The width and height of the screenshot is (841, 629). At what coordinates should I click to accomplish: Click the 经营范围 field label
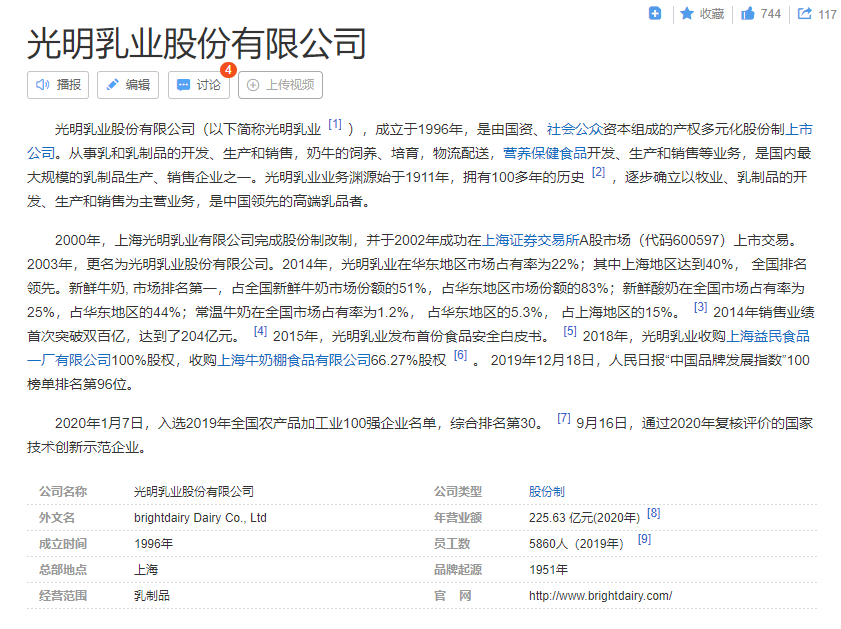click(x=63, y=596)
